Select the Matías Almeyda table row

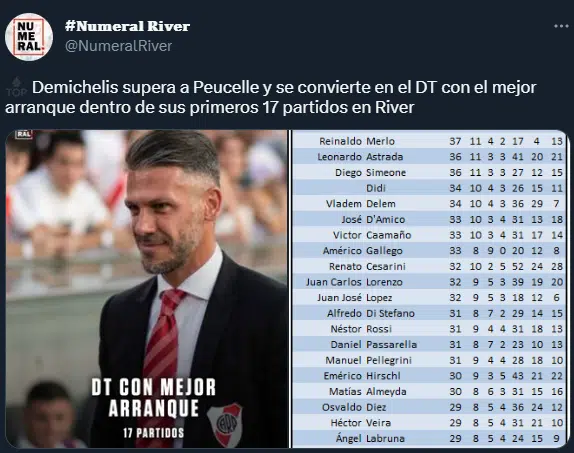click(430, 391)
